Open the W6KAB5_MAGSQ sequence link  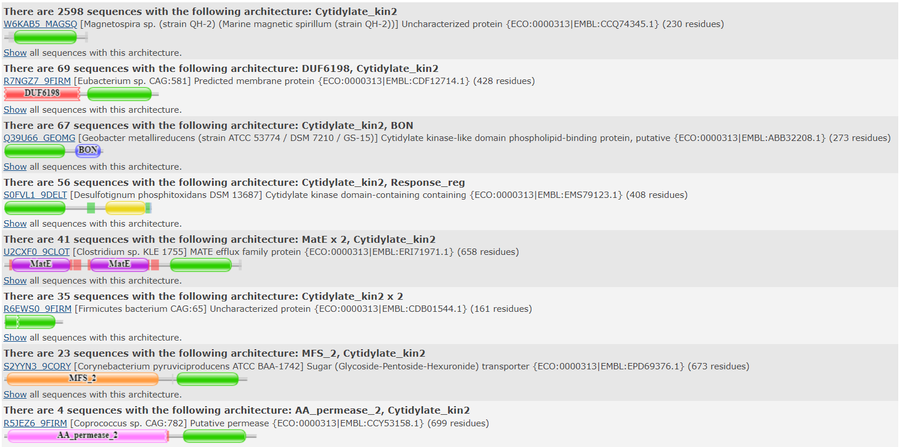[40, 22]
